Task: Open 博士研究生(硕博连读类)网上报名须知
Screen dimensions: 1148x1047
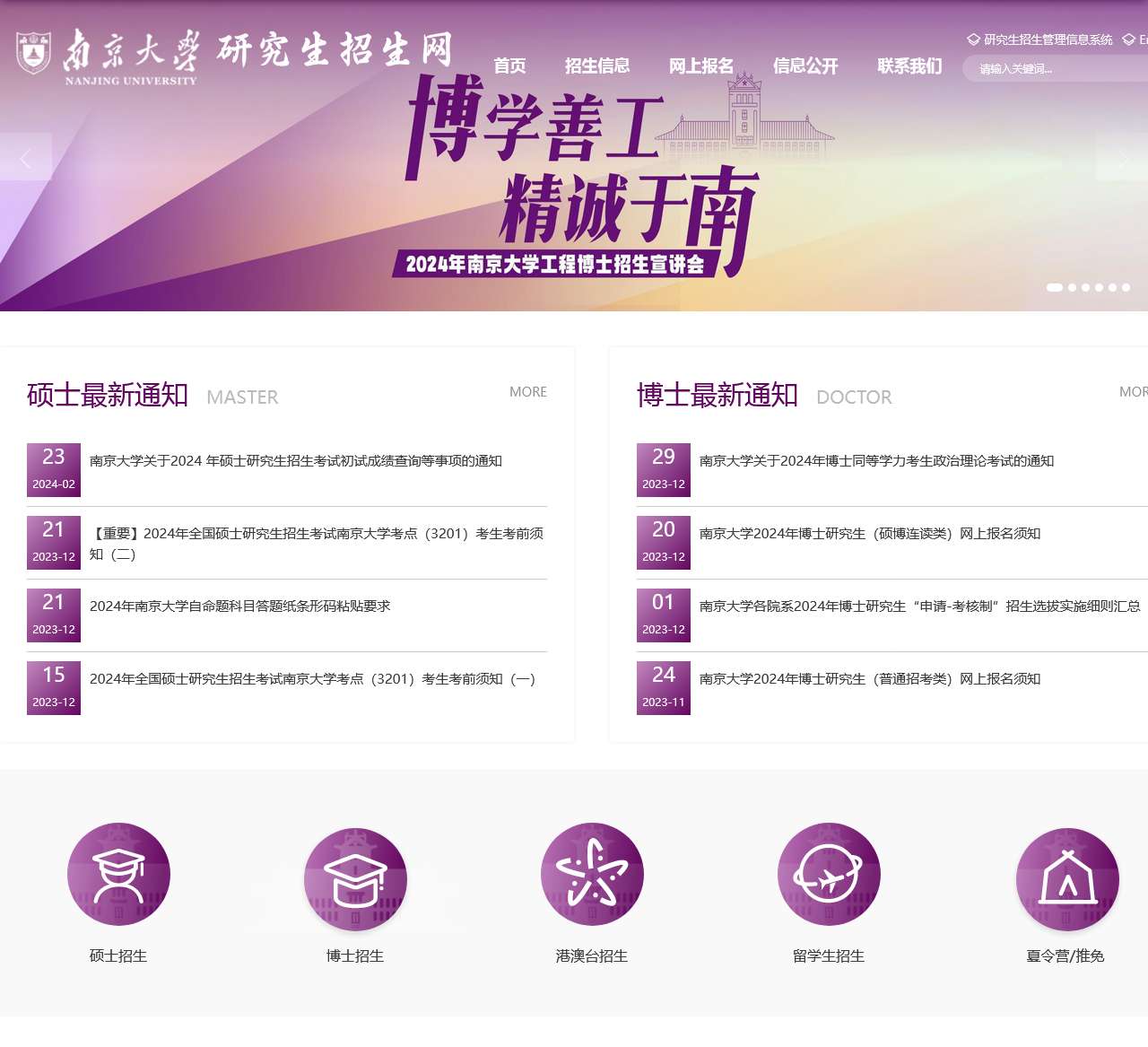Action: point(870,534)
